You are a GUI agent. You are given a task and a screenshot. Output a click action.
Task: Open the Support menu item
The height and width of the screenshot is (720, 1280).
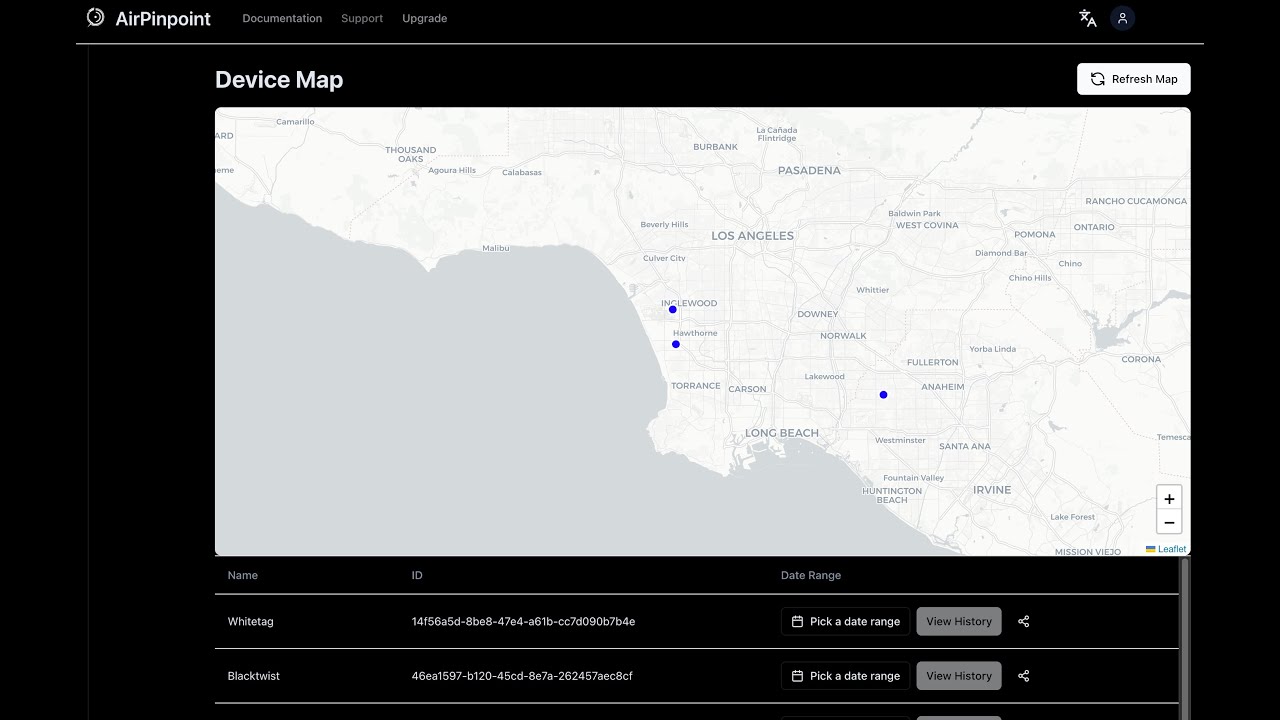(x=362, y=18)
